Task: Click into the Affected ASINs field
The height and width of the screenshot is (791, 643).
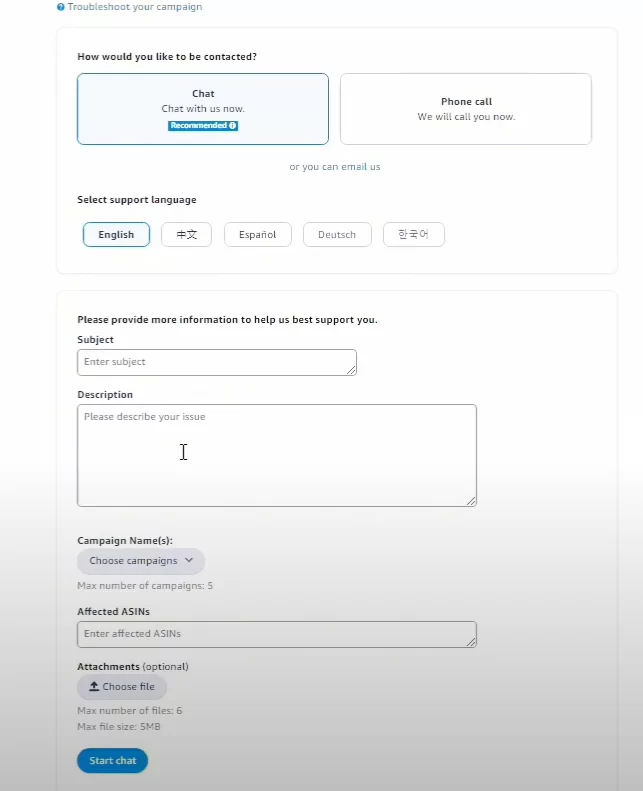Action: (277, 634)
